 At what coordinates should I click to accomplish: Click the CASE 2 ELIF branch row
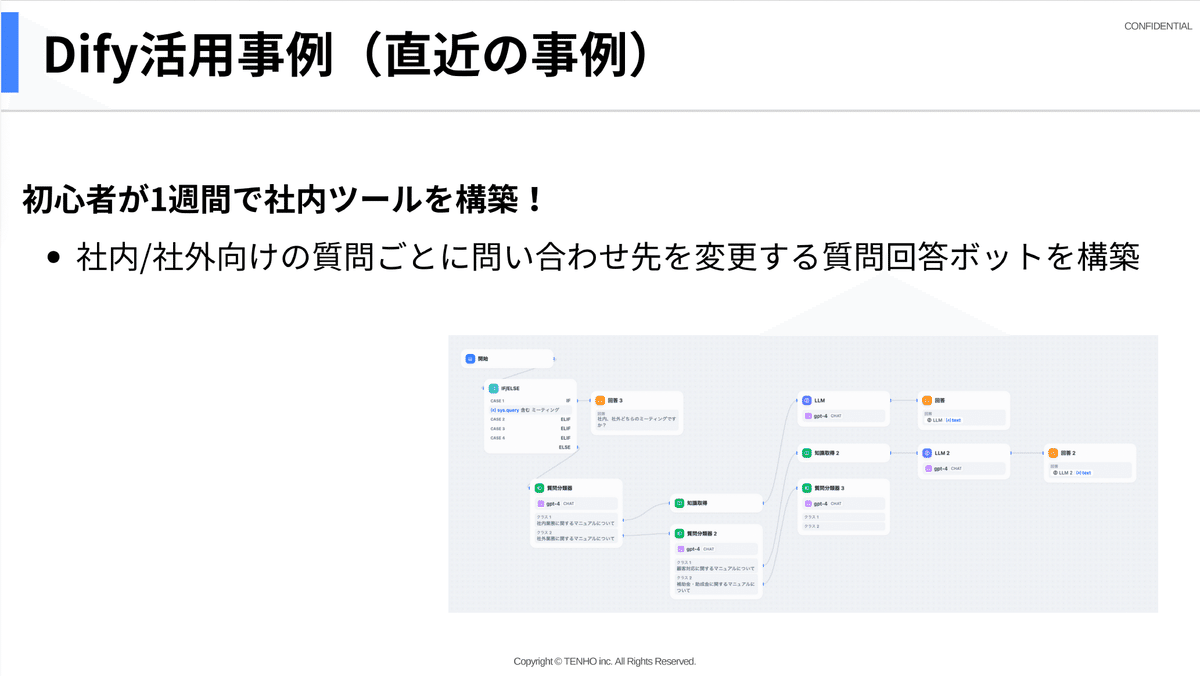coord(529,419)
